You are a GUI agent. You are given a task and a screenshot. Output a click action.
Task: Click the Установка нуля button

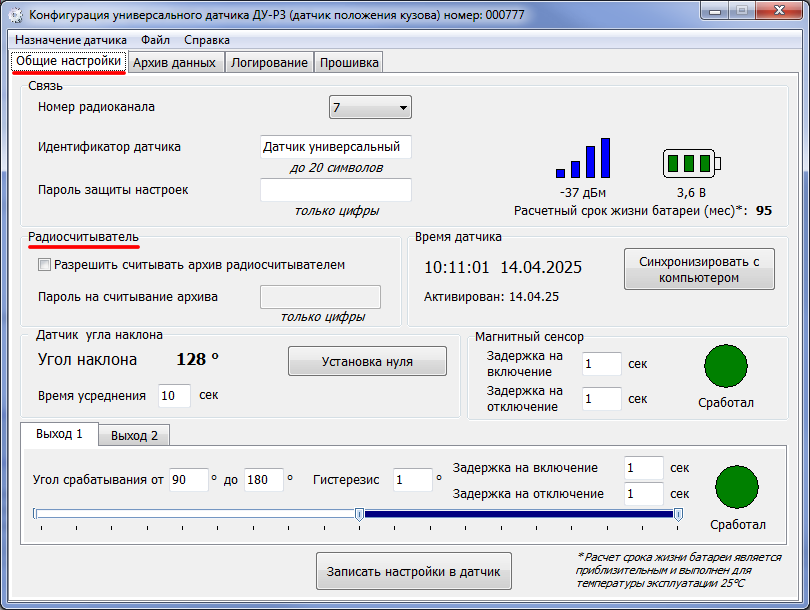click(x=367, y=362)
